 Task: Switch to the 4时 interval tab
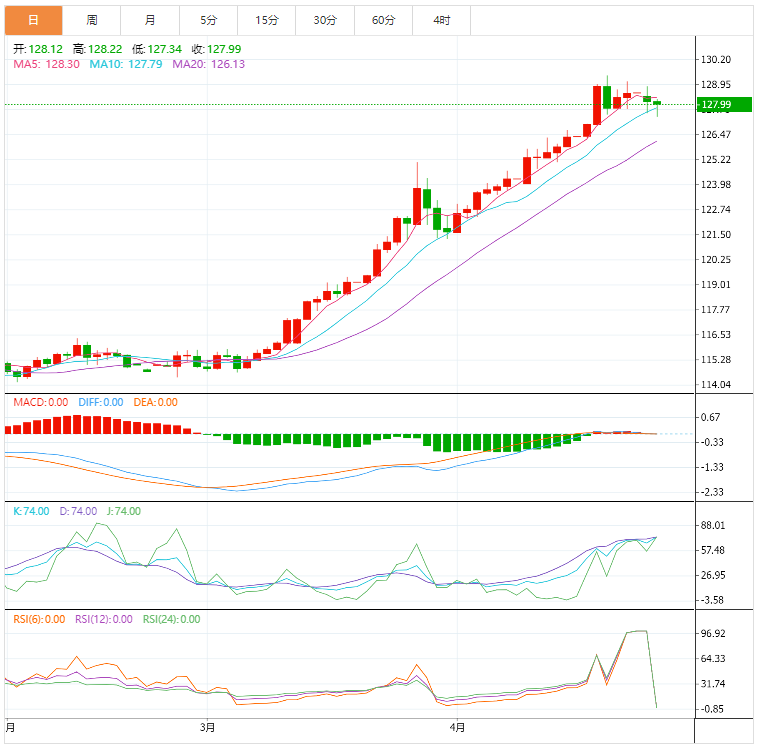point(441,20)
